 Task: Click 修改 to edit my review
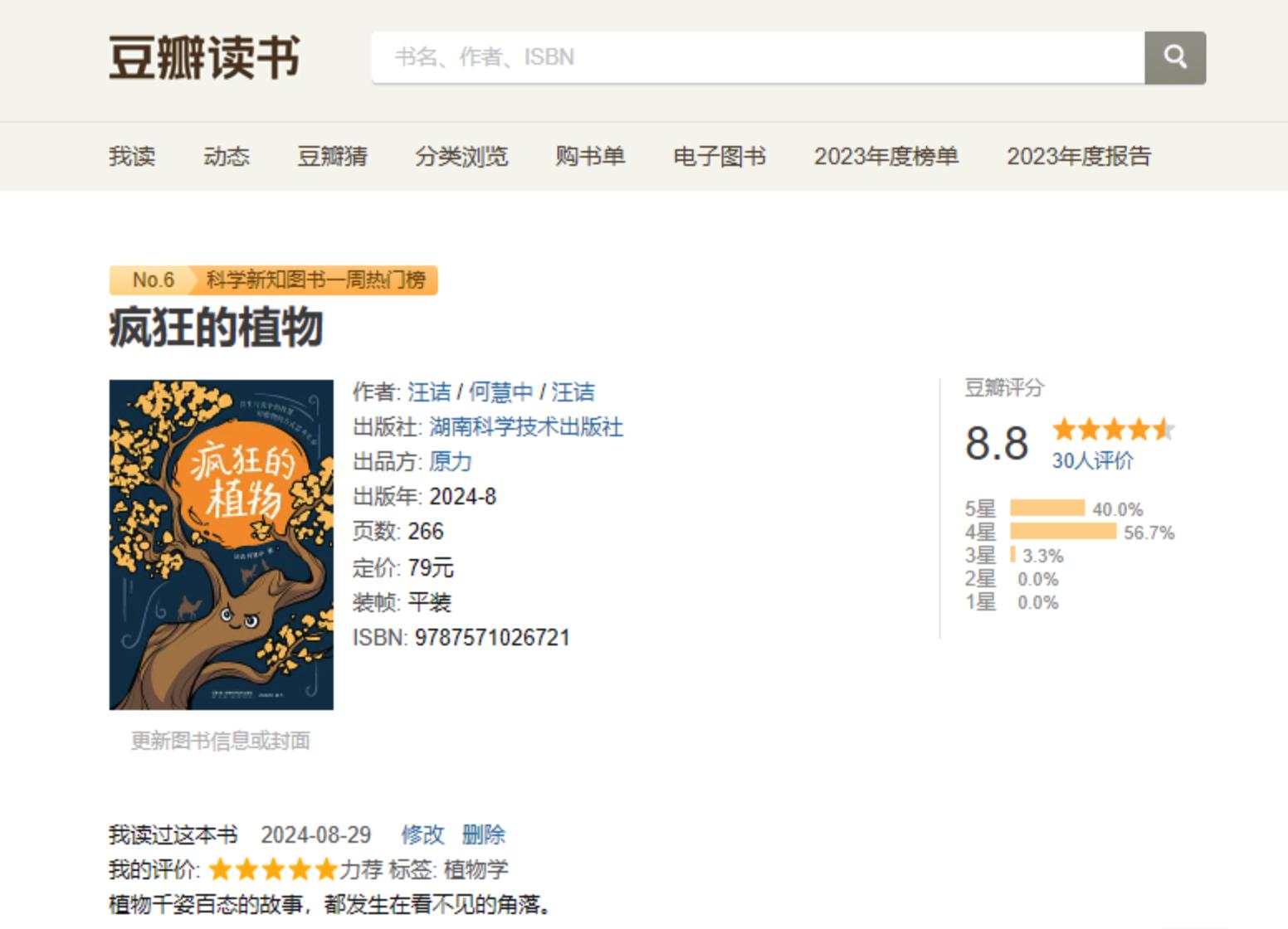[x=422, y=834]
